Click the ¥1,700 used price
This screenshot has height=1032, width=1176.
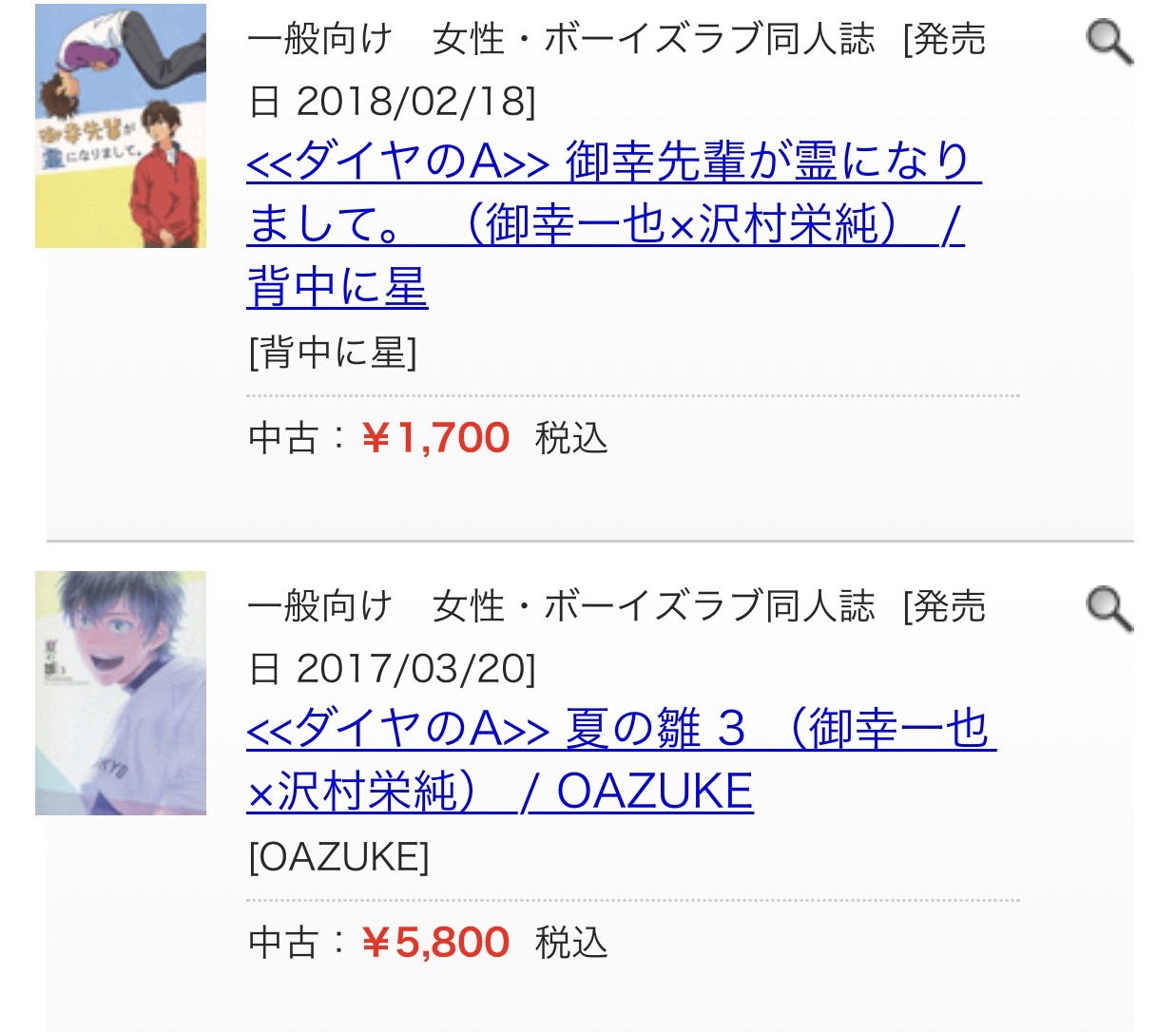pos(436,438)
